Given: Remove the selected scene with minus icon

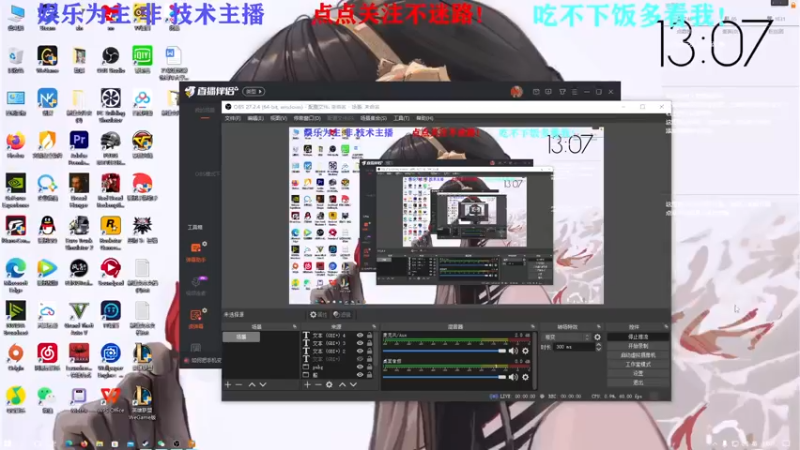Looking at the screenshot, I should pos(239,385).
